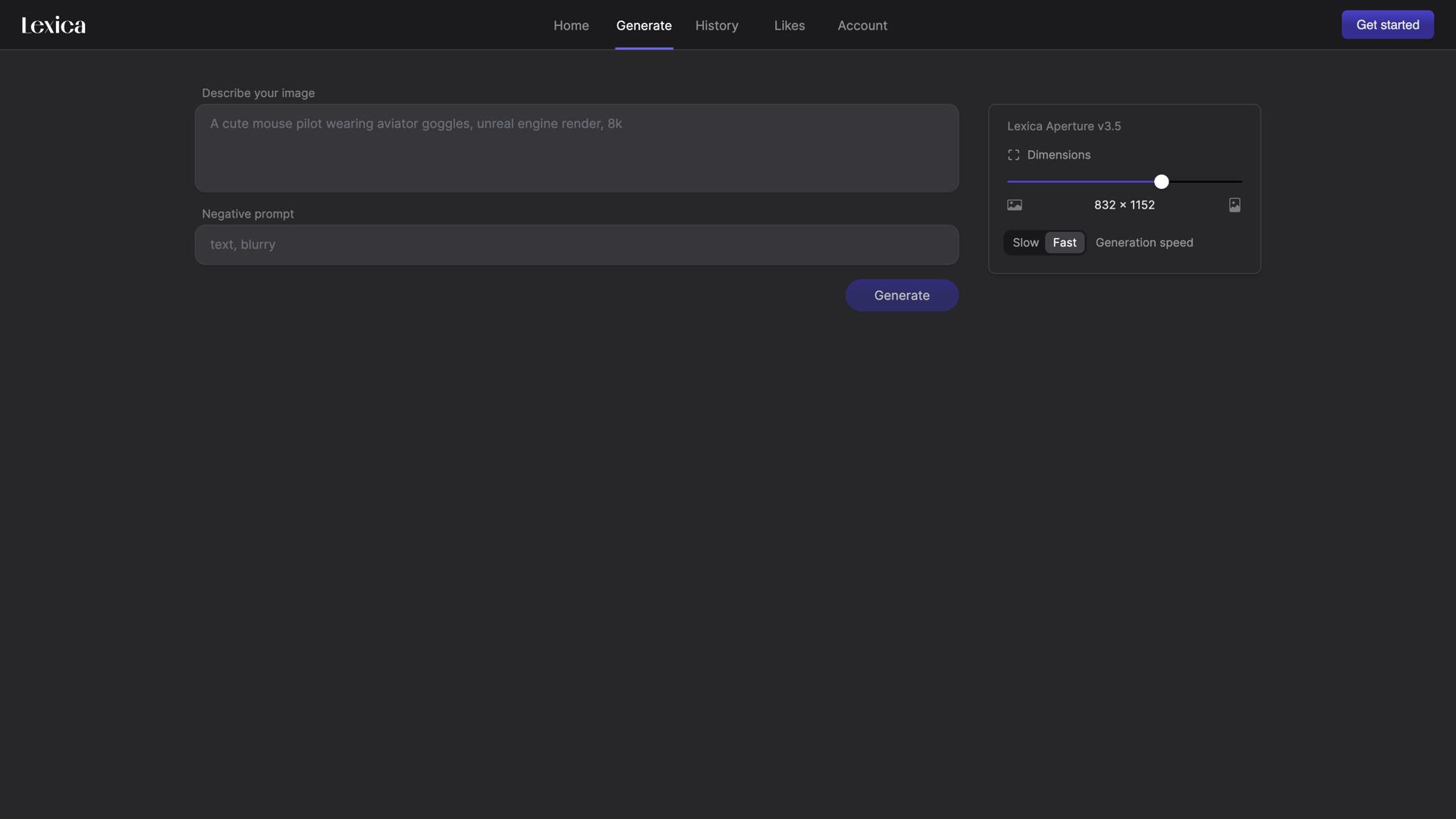Click the portrait orientation image icon
Viewport: 1456px width, 819px height.
[x=1235, y=205]
